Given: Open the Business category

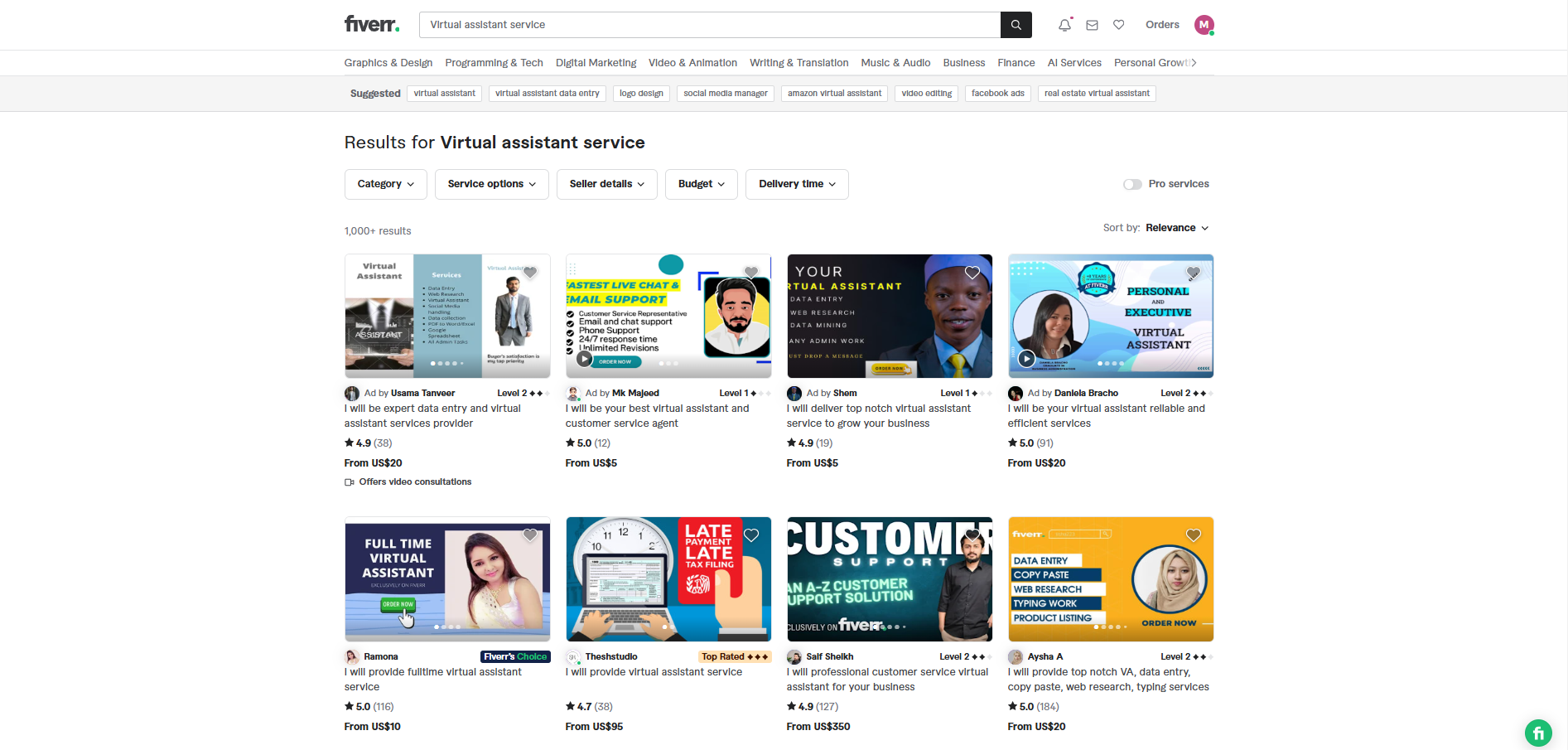Looking at the screenshot, I should point(964,63).
